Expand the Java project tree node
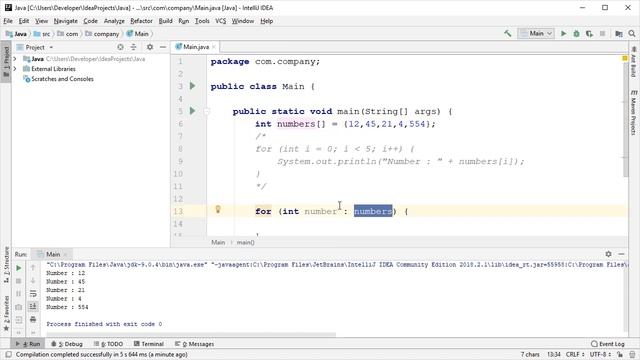Image resolution: width=640 pixels, height=360 pixels. [x=15, y=59]
